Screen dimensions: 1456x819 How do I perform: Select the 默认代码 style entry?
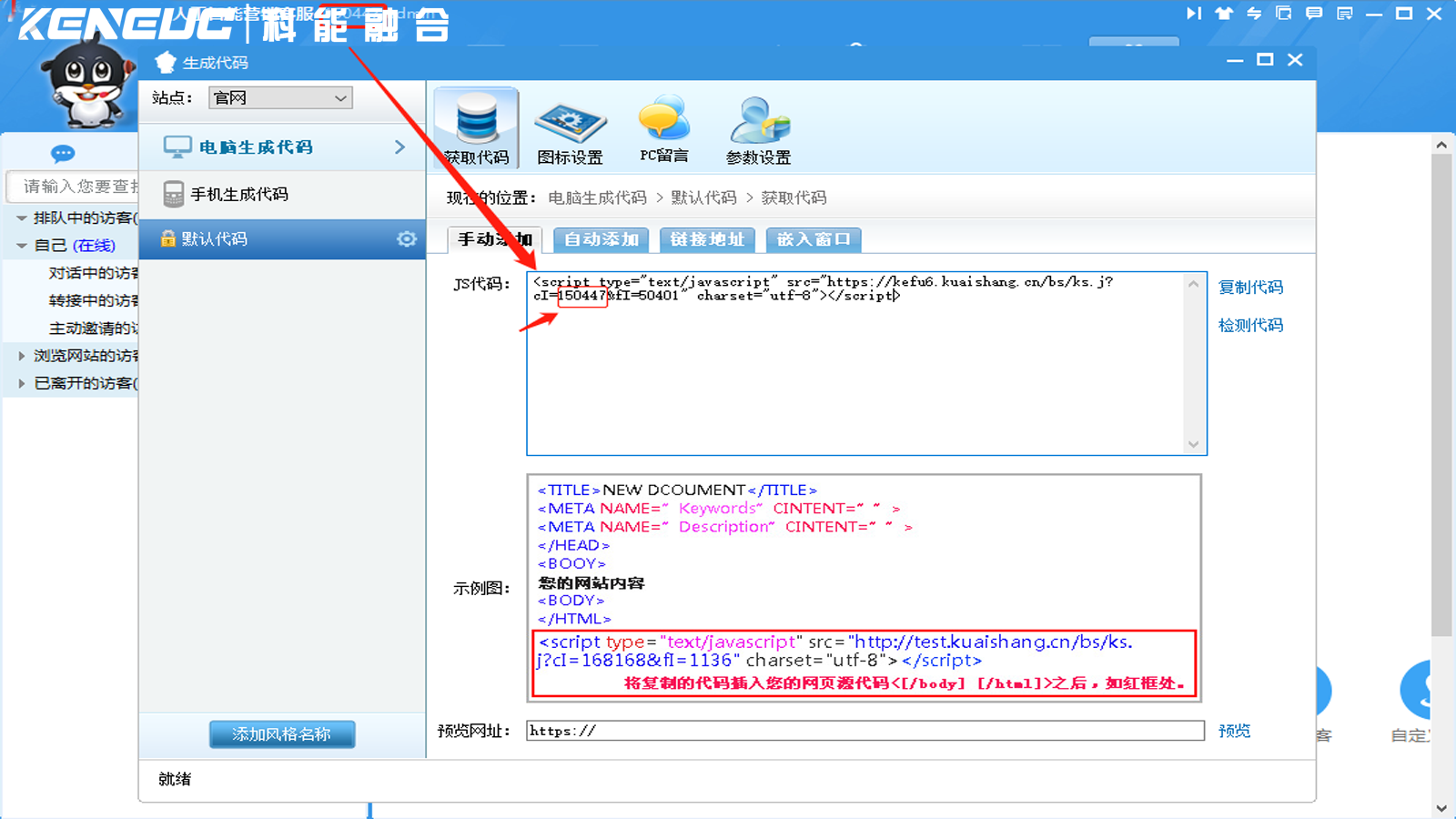(282, 238)
